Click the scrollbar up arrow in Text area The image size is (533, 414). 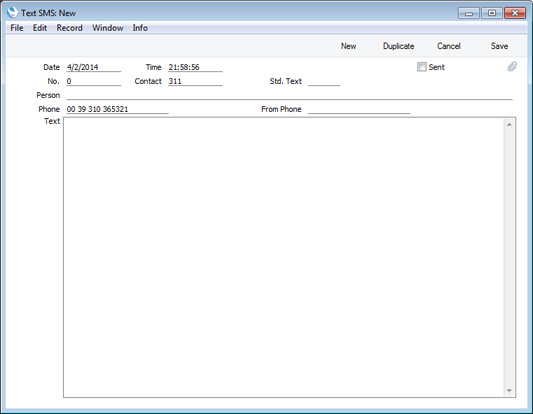click(509, 125)
